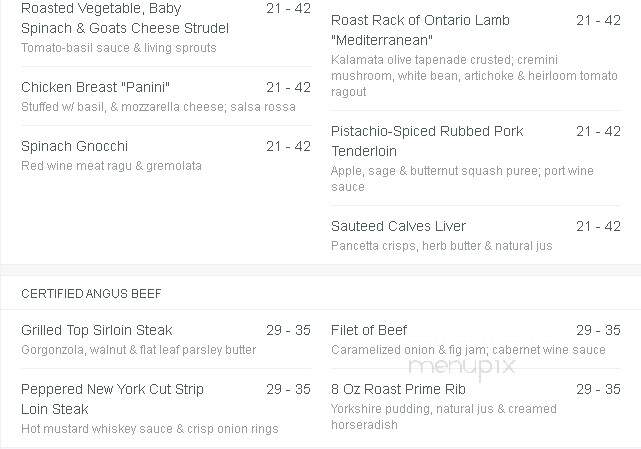
Task: Choose the 8 Oz Roast Prime Rib
Action: pyautogui.click(x=398, y=389)
